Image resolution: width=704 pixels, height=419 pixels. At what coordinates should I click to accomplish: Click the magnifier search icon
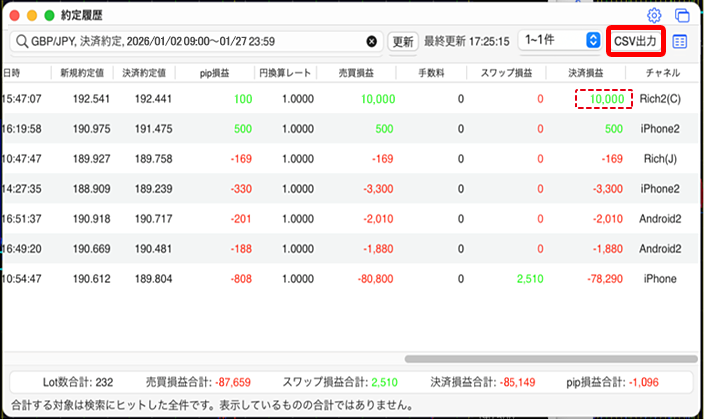click(x=21, y=42)
